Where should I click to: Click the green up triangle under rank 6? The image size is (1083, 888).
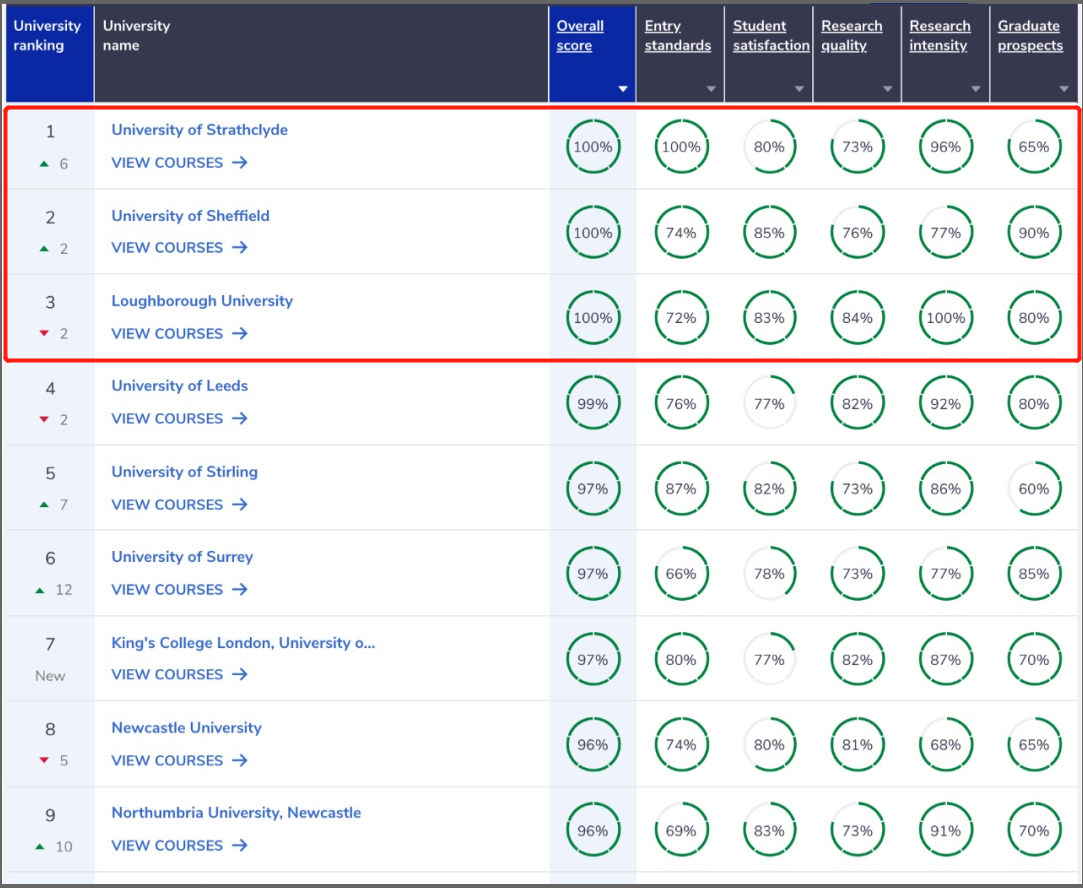click(x=40, y=590)
